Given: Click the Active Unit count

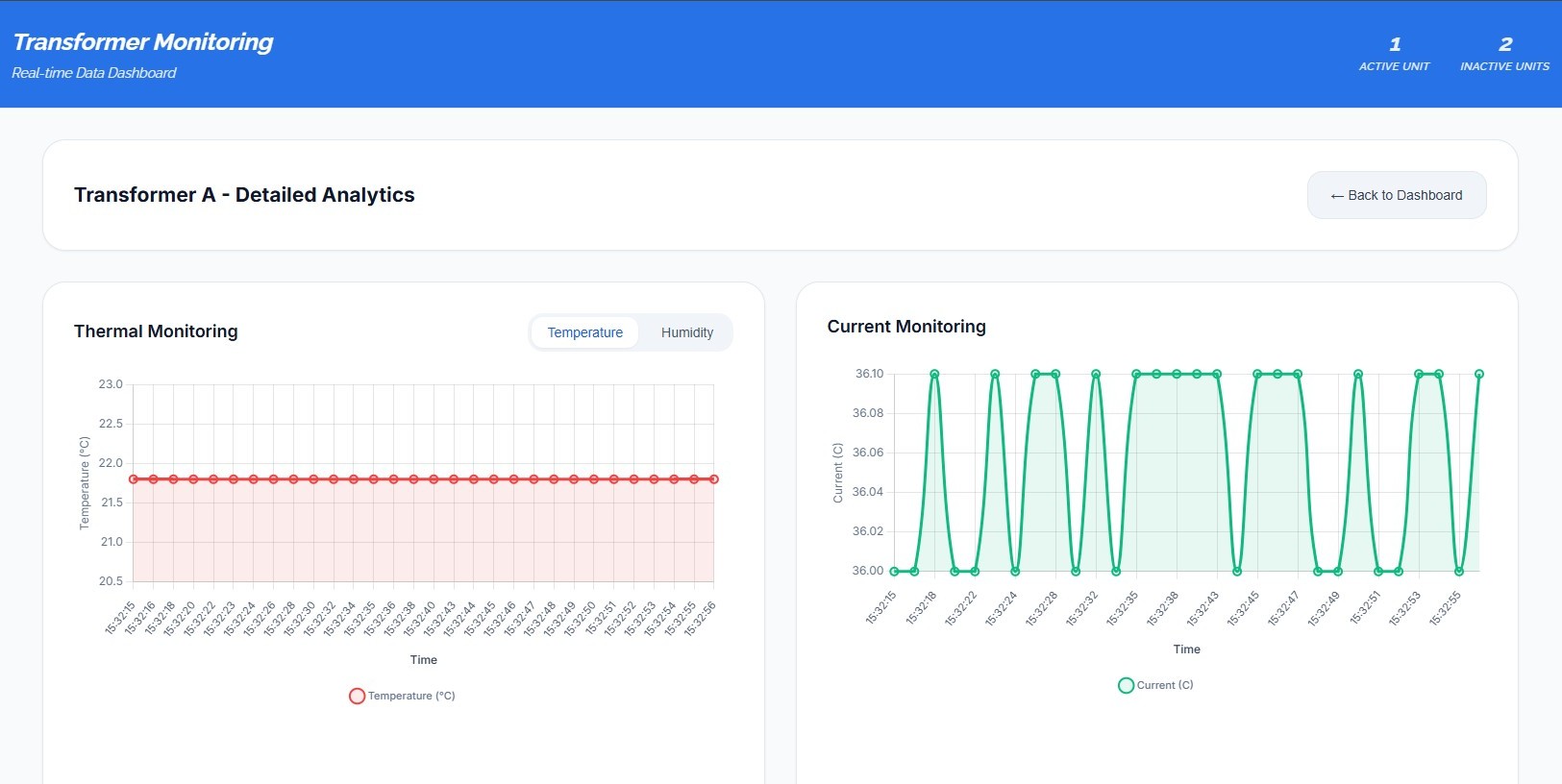Looking at the screenshot, I should click(x=1394, y=44).
